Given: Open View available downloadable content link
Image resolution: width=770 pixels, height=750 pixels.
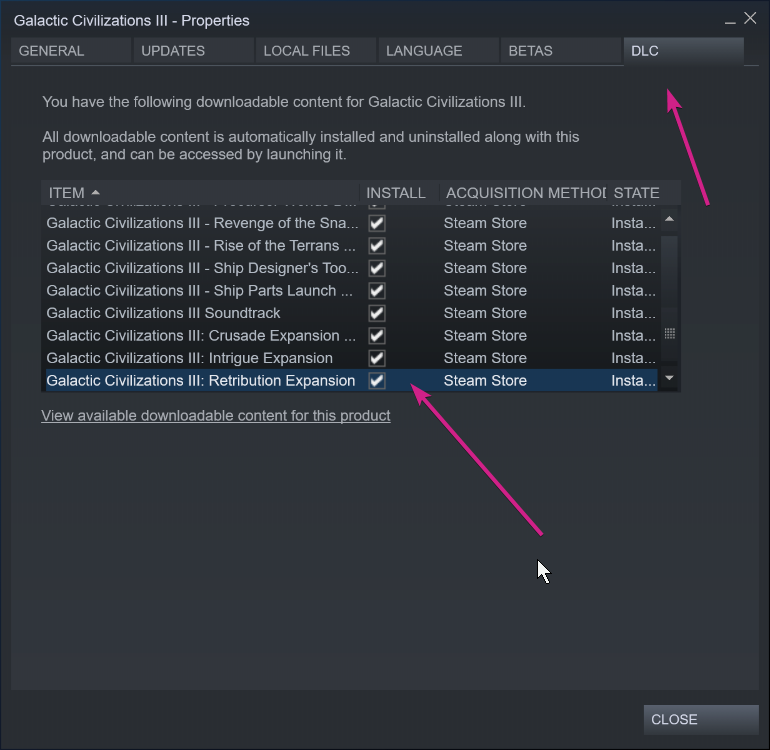Looking at the screenshot, I should [216, 415].
